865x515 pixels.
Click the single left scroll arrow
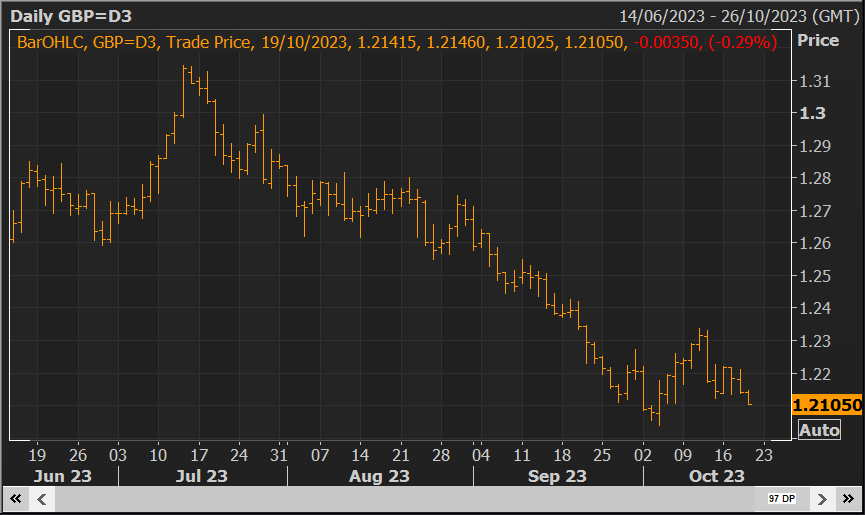41,498
